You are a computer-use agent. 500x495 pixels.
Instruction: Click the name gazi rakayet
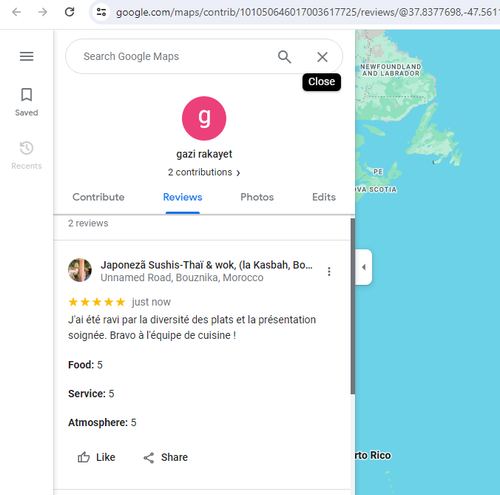204,154
